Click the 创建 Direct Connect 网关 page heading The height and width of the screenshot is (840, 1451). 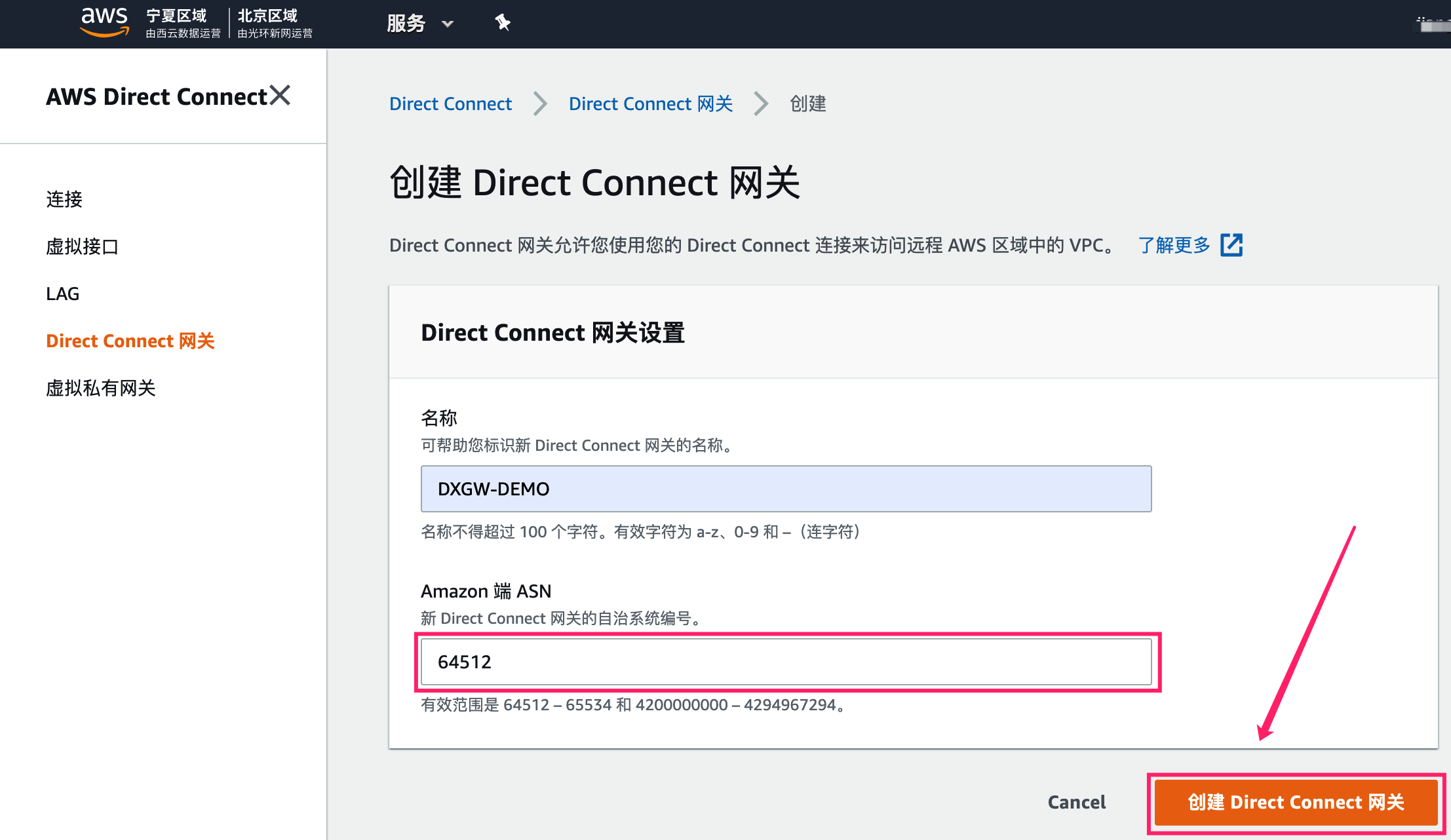tap(594, 182)
